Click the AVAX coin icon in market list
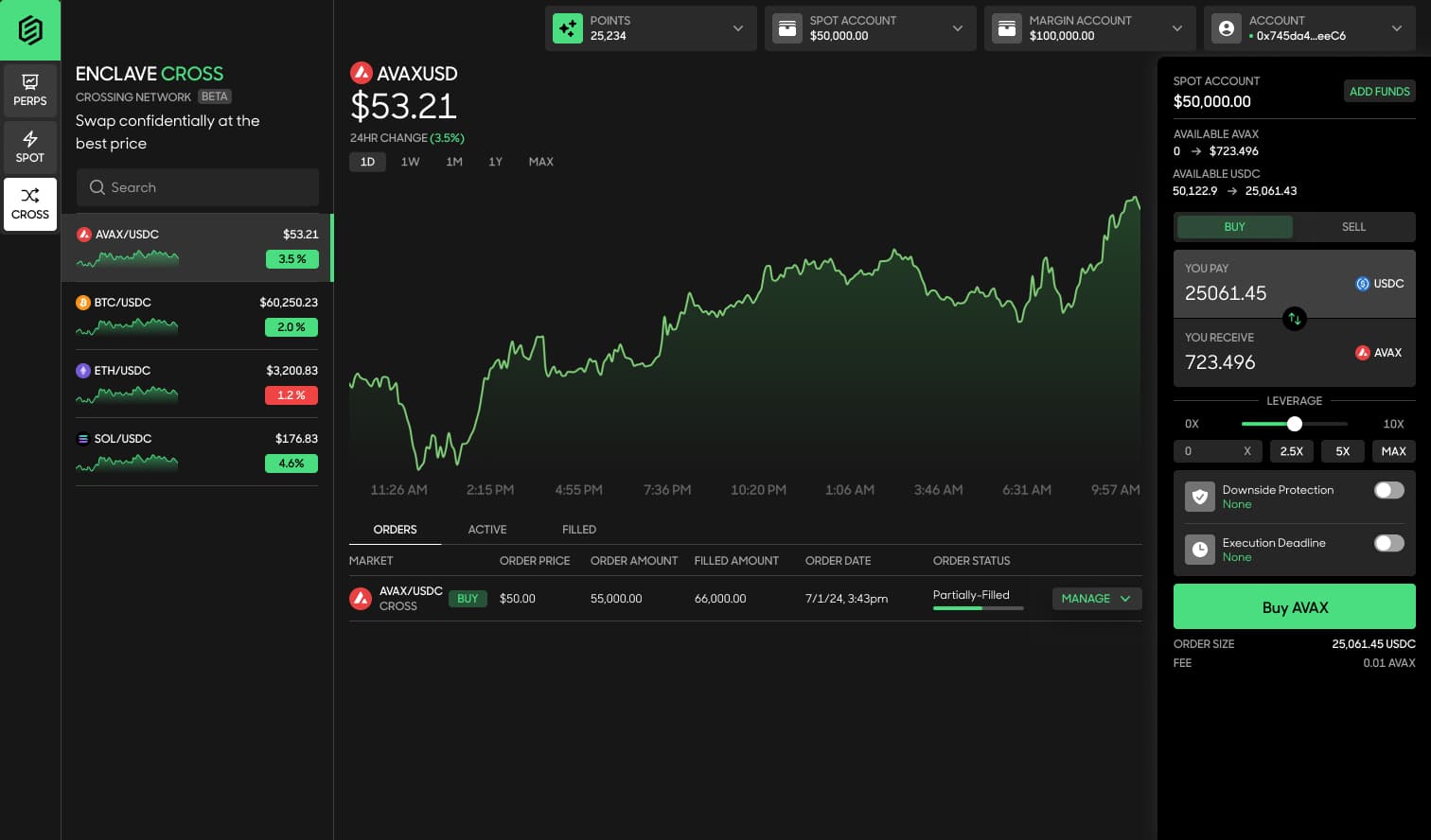This screenshot has height=840, width=1431. tap(83, 235)
